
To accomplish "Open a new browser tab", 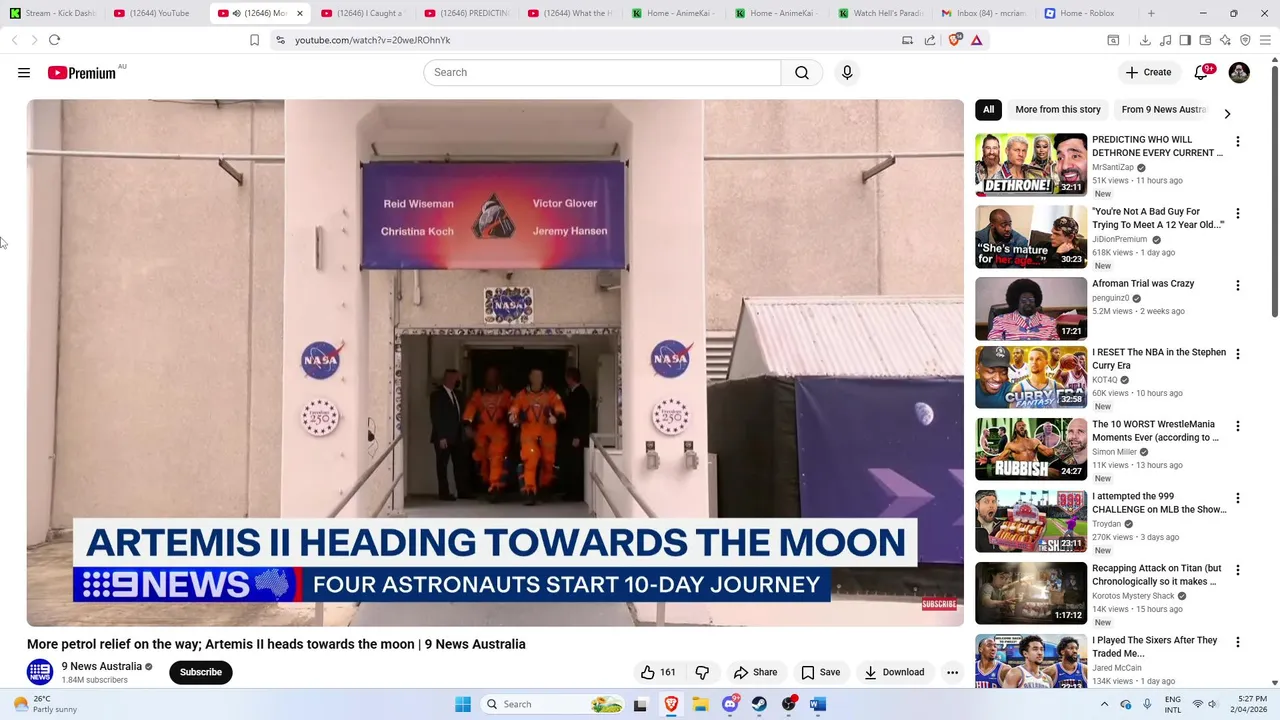I will coord(1151,13).
